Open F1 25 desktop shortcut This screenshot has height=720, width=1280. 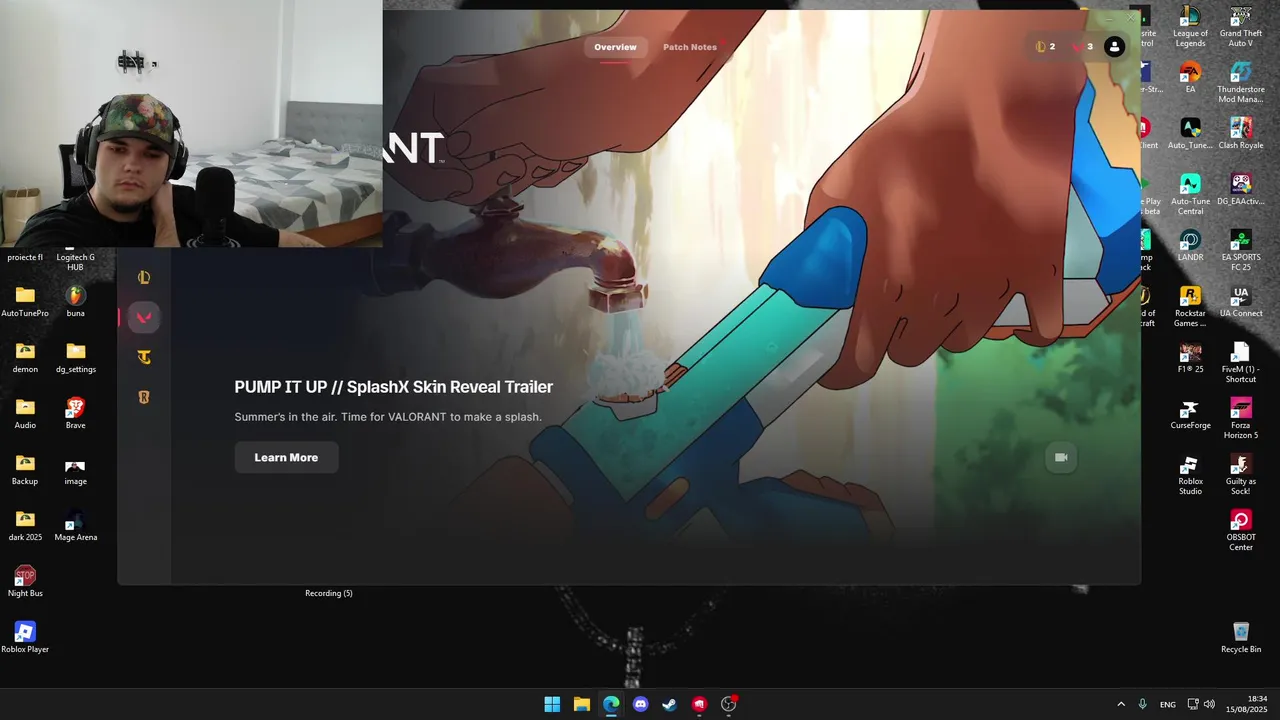click(1190, 357)
